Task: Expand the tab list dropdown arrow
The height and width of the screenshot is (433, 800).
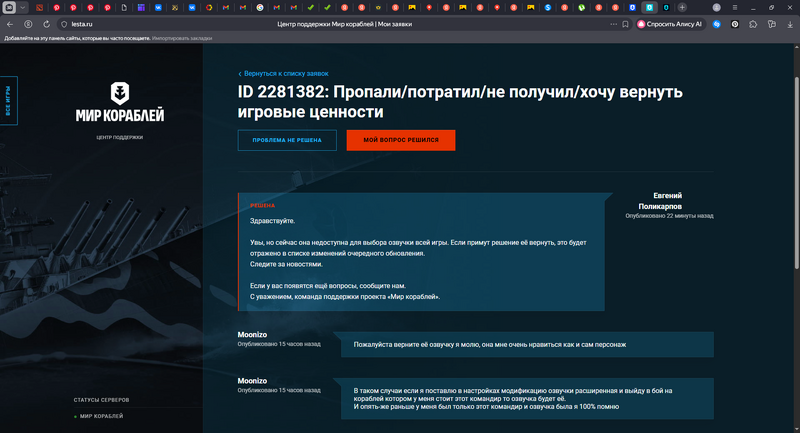Action: click(x=22, y=7)
